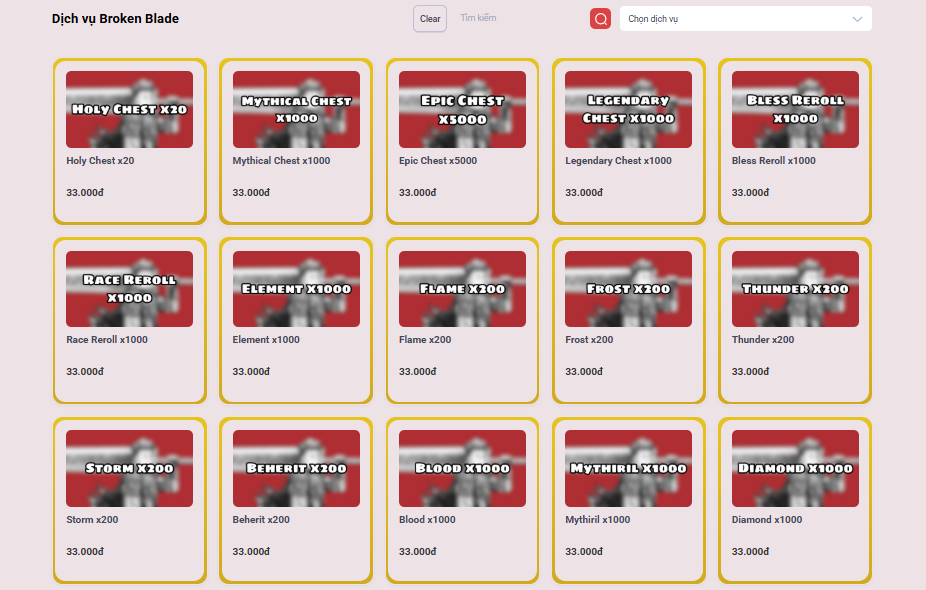The height and width of the screenshot is (590, 926).
Task: Expand the service dropdown chevron arrow
Action: [857, 19]
